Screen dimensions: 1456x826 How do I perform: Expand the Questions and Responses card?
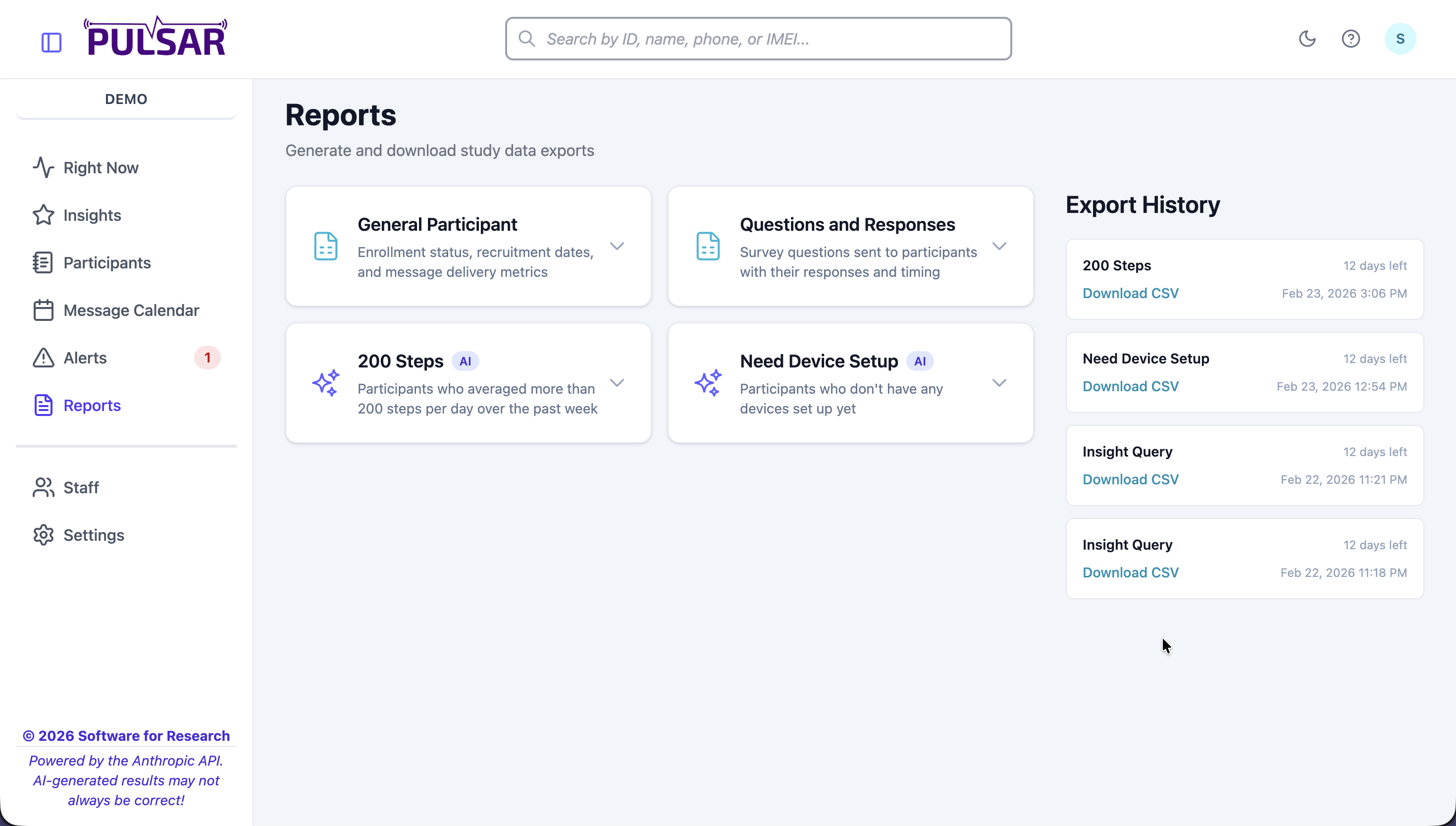click(999, 246)
